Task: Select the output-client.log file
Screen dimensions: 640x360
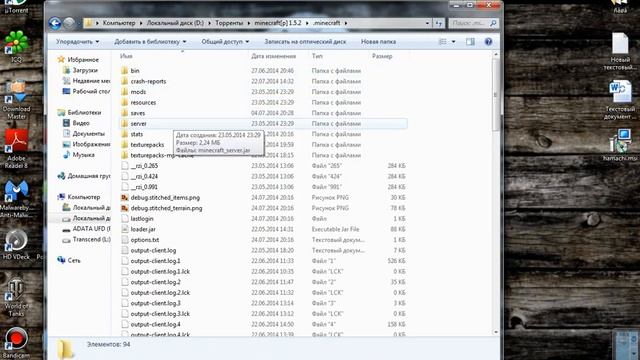Action: click(x=153, y=251)
